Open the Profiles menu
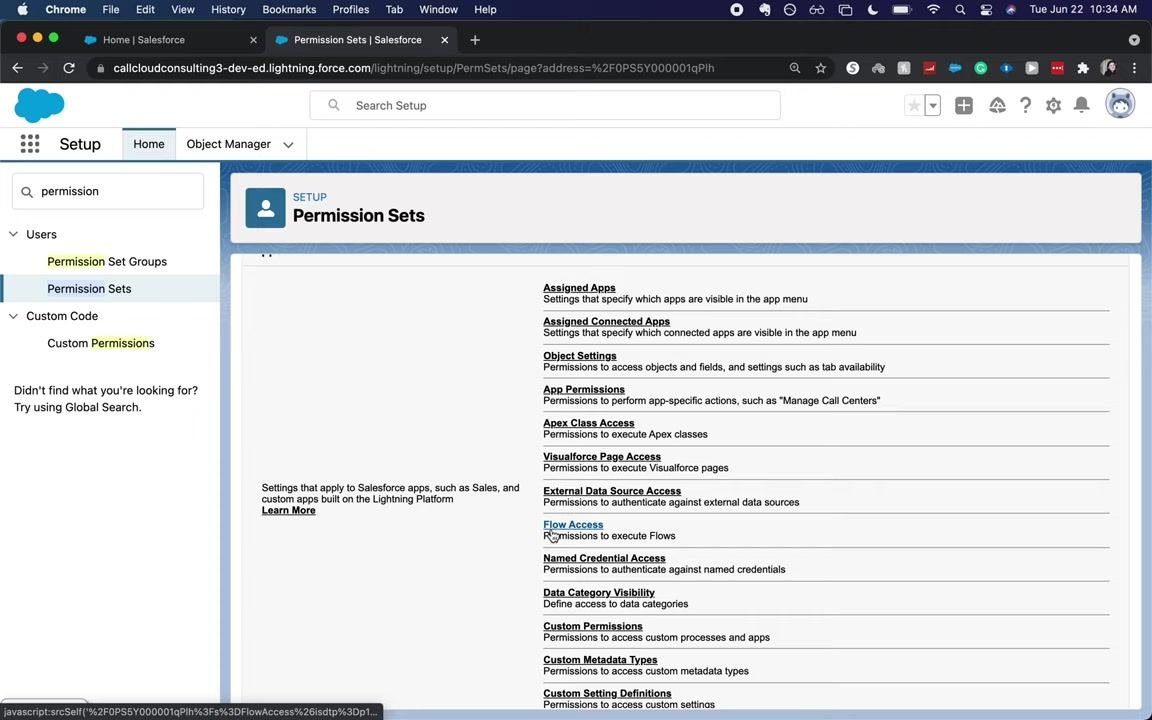1152x720 pixels. click(350, 10)
